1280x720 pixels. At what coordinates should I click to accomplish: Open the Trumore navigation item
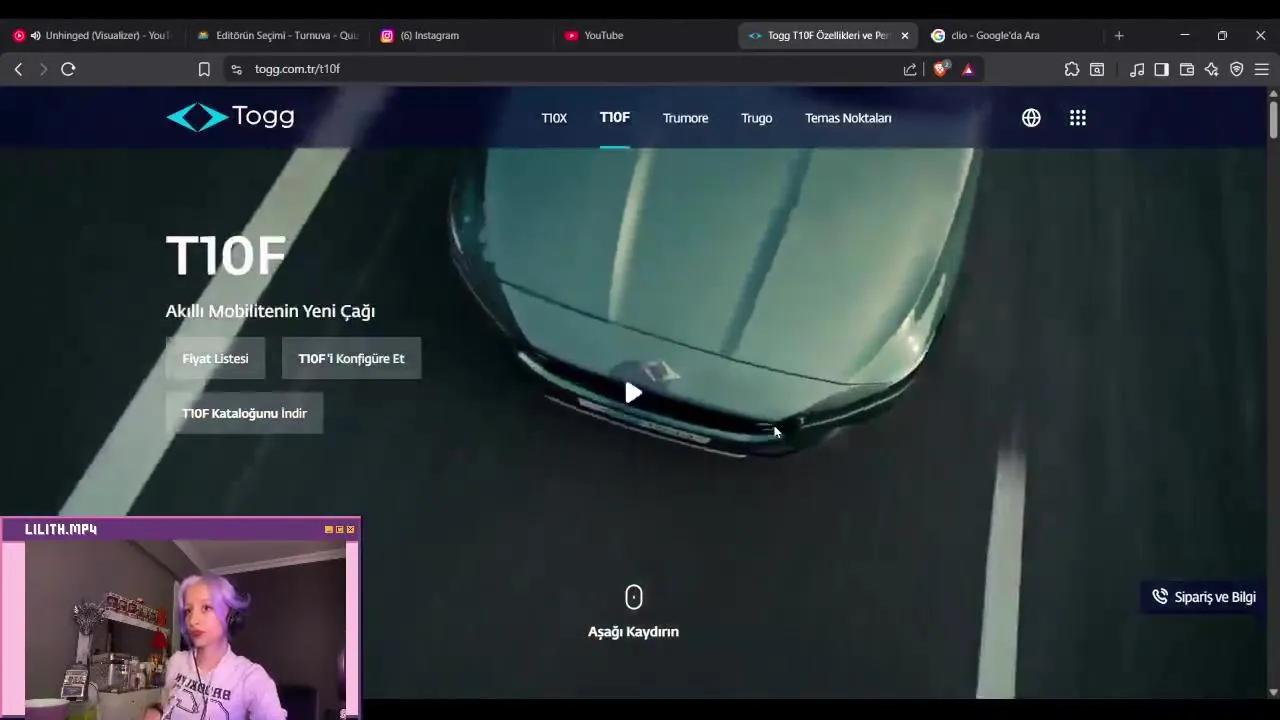click(x=685, y=118)
